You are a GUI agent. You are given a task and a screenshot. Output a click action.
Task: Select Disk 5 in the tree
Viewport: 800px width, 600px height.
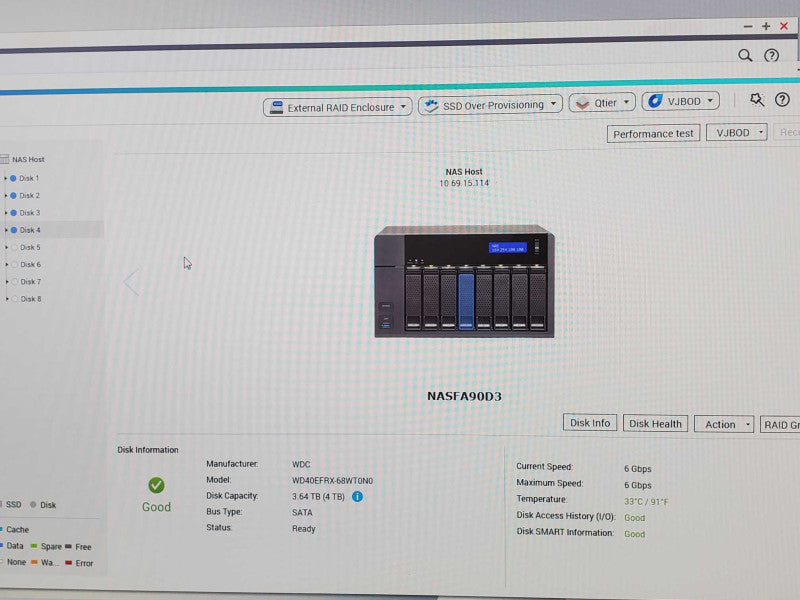point(31,247)
